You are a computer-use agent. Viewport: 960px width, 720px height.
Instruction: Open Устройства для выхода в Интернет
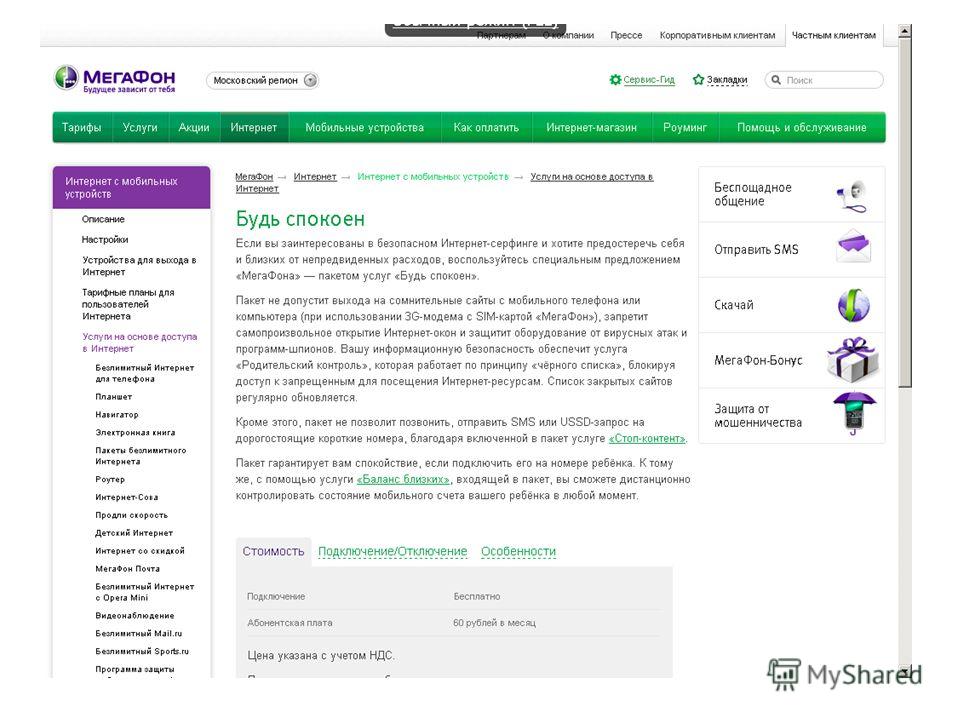[x=139, y=266]
